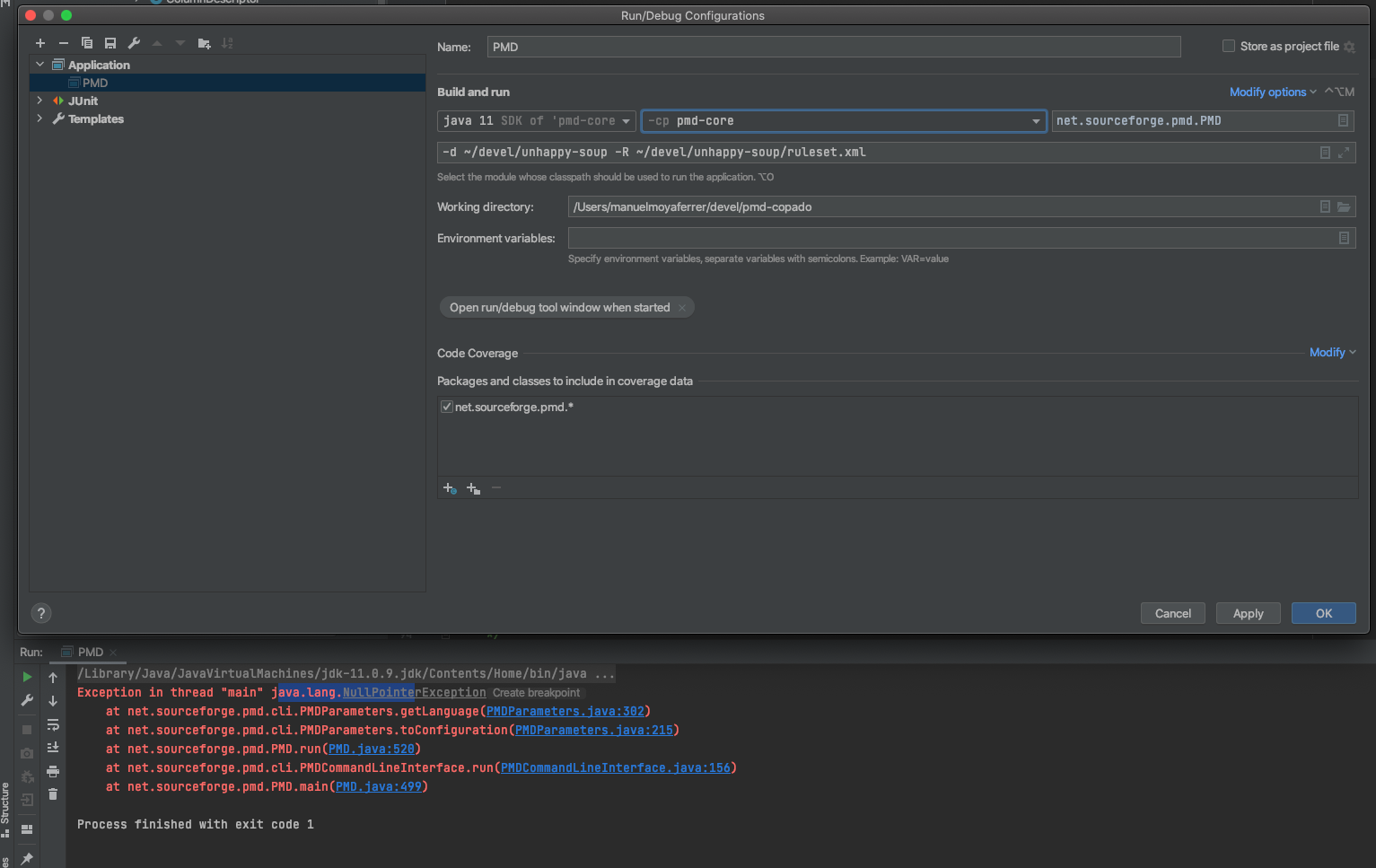
Task: Click OK to save configuration
Action: point(1323,613)
